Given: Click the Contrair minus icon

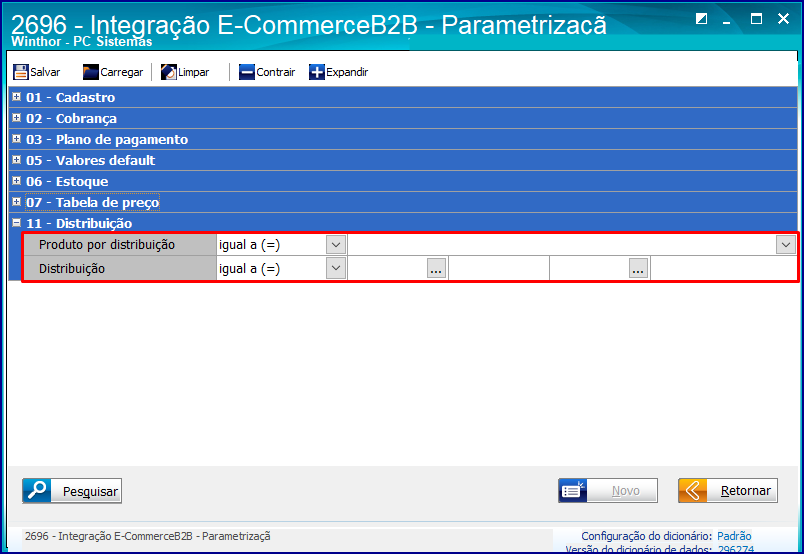Looking at the screenshot, I should 247,72.
